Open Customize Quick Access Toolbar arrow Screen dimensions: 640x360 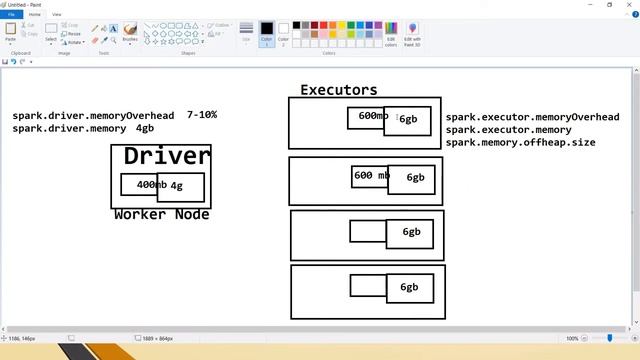point(31,62)
